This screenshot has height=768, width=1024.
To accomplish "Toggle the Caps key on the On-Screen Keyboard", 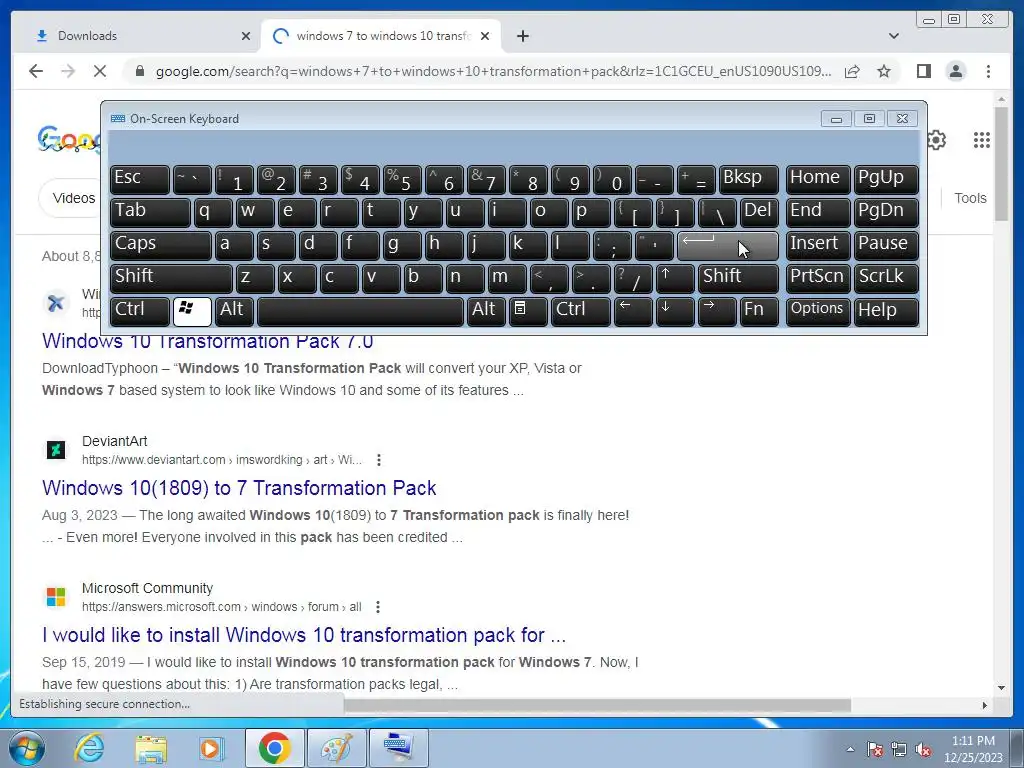I will tap(161, 245).
